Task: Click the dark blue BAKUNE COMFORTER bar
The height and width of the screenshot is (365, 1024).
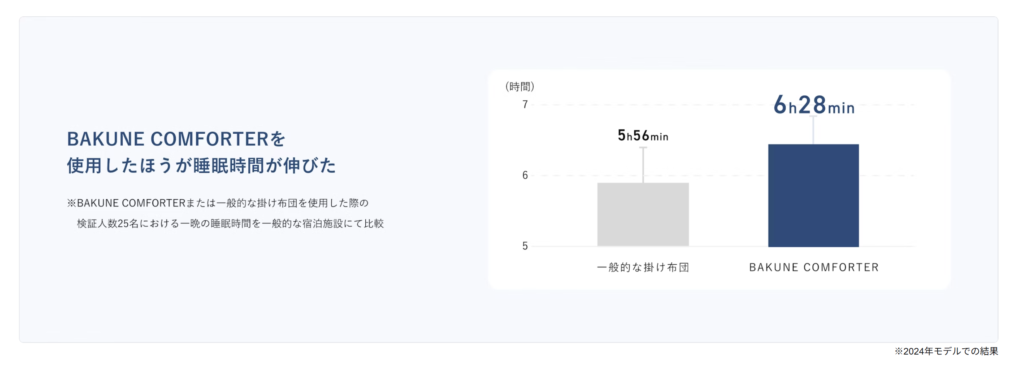Action: [813, 195]
